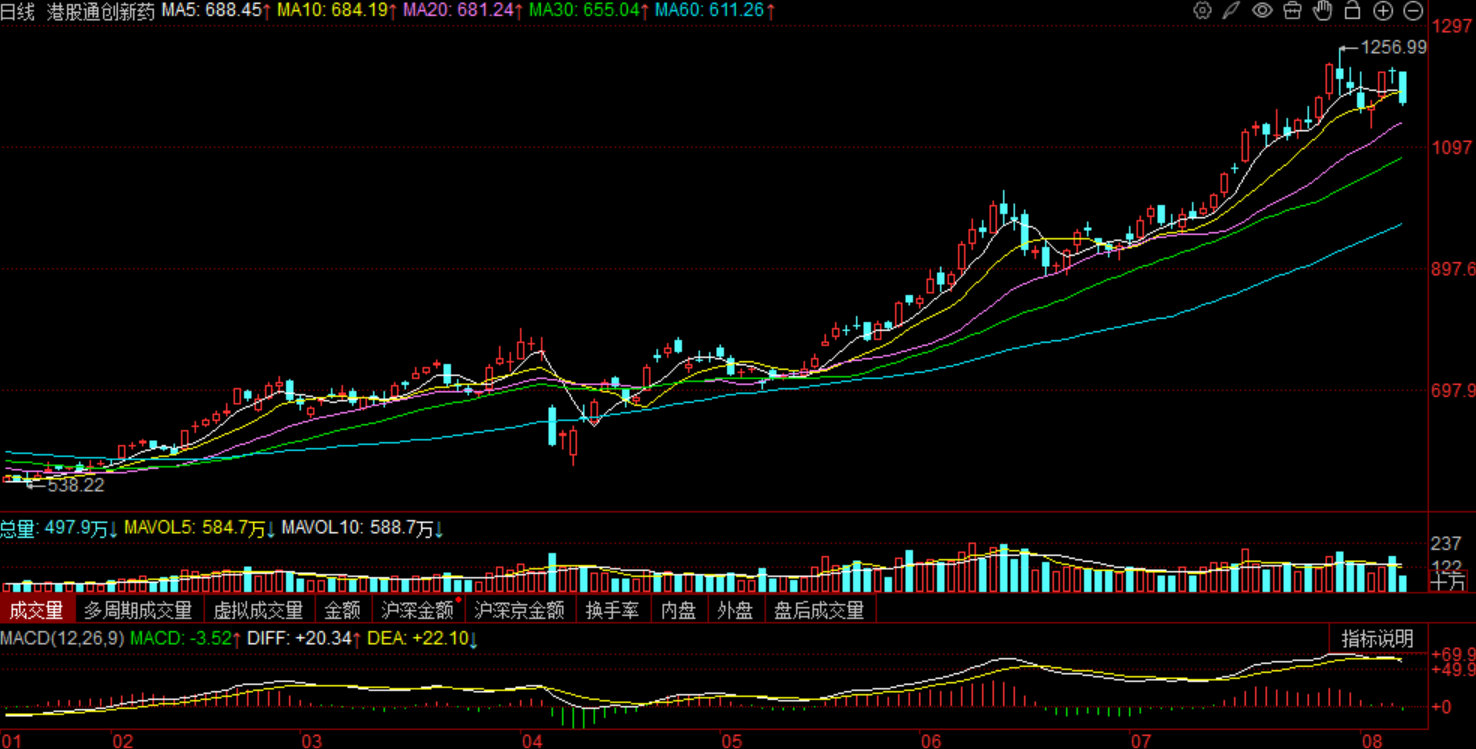Click price axis label 697.9
1476x749 pixels.
tap(1454, 390)
